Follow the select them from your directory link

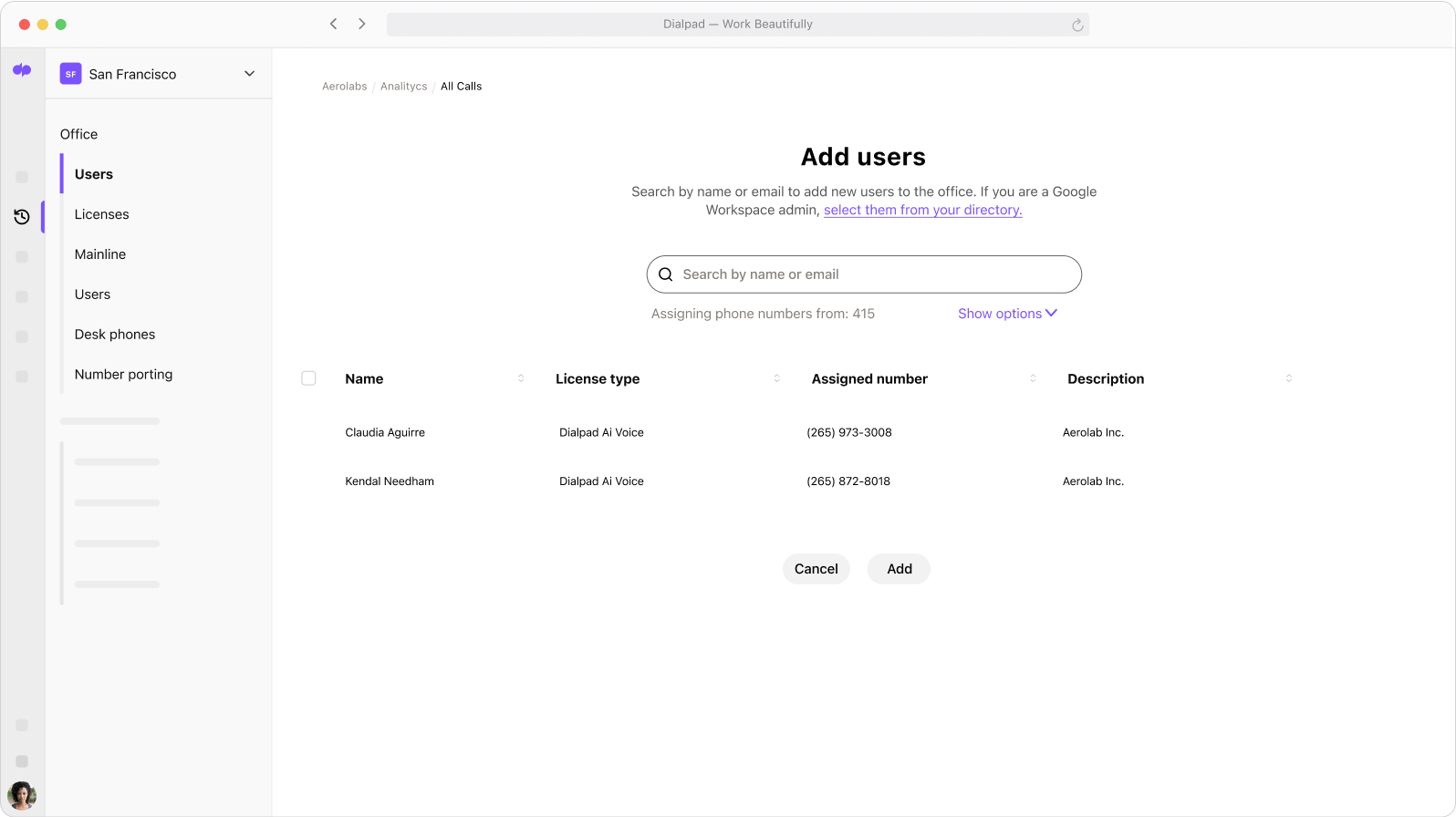point(923,210)
